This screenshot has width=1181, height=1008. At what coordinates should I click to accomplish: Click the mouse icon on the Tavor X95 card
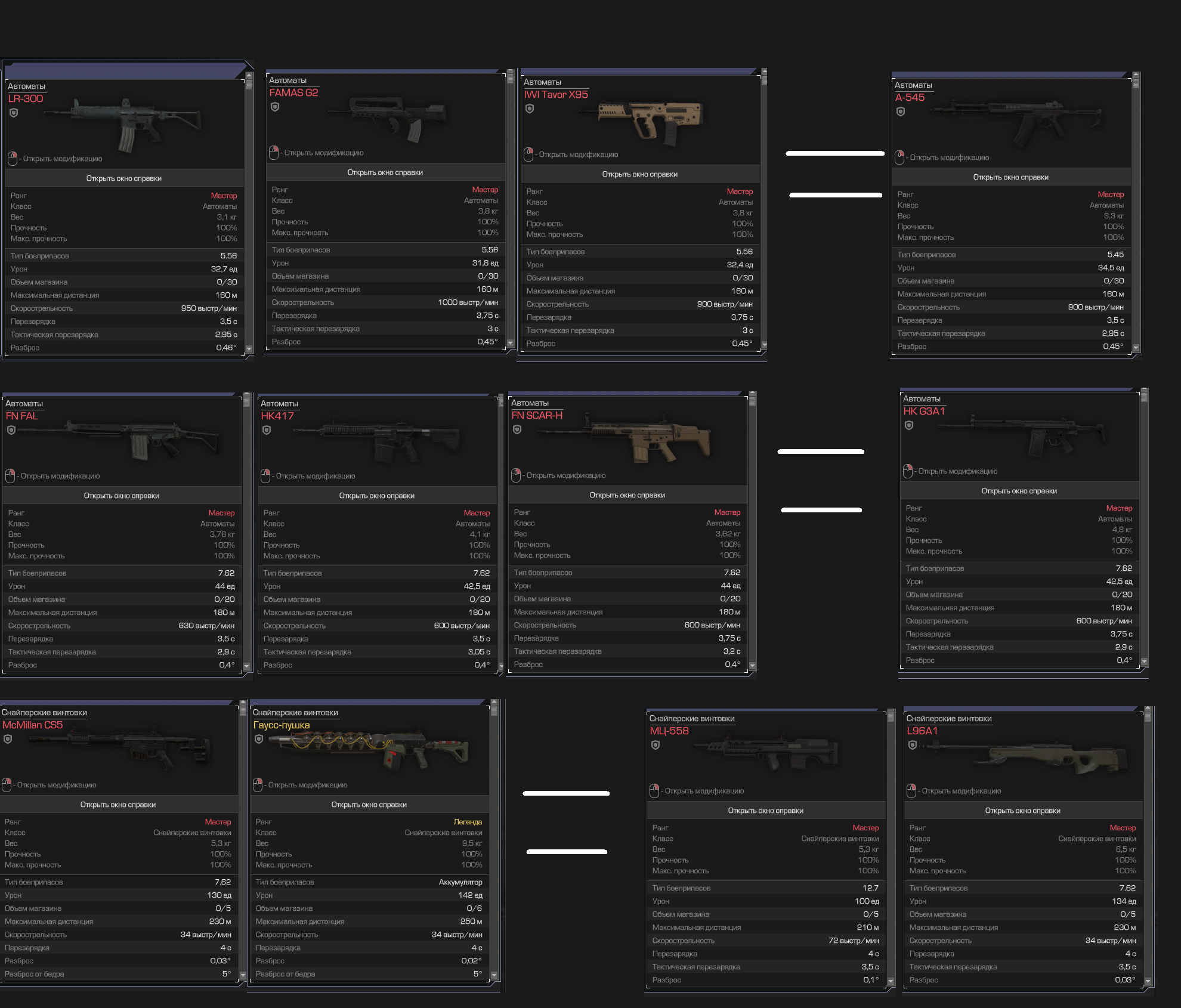click(x=528, y=154)
